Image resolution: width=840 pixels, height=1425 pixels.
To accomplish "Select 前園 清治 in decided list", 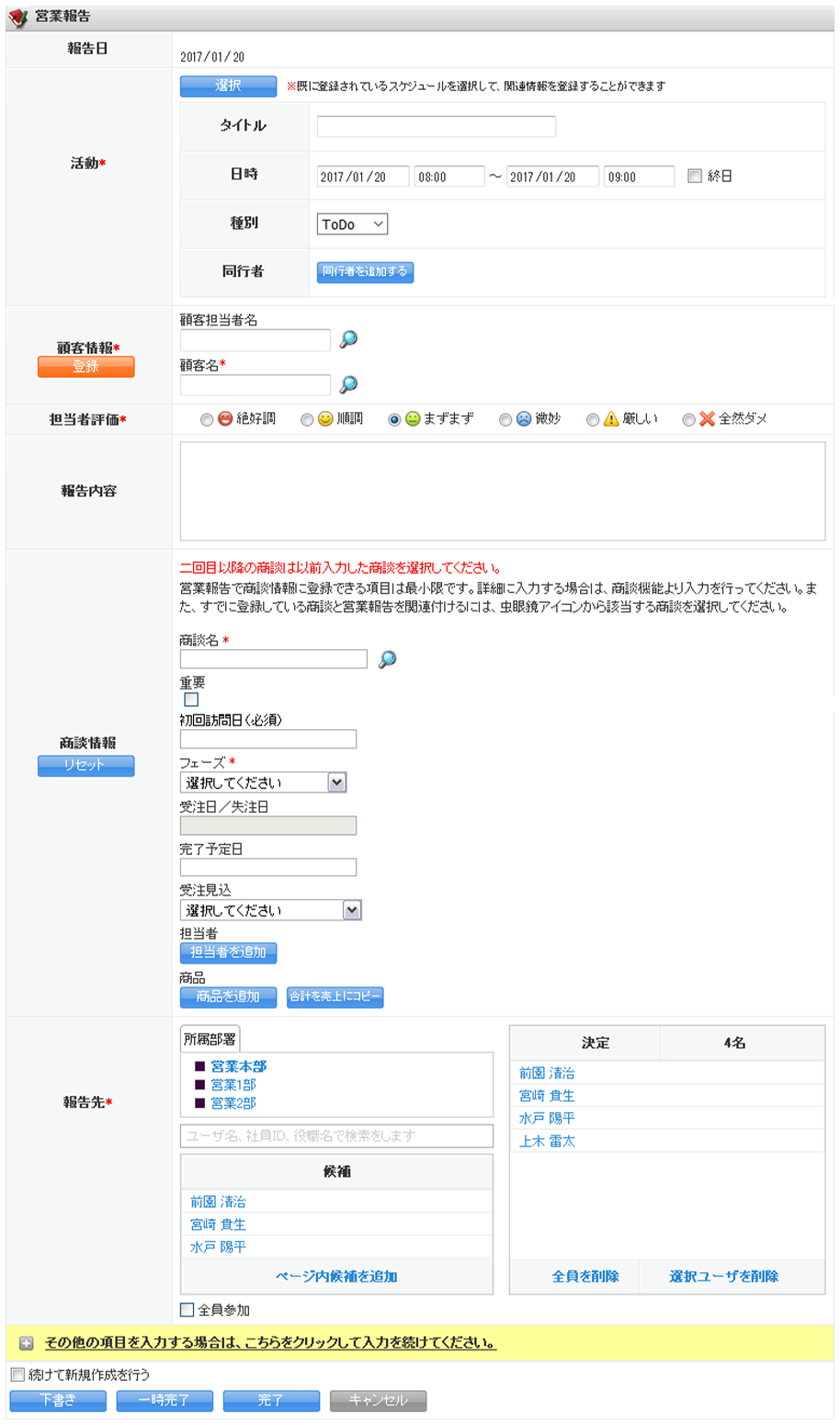I will pos(547,1073).
